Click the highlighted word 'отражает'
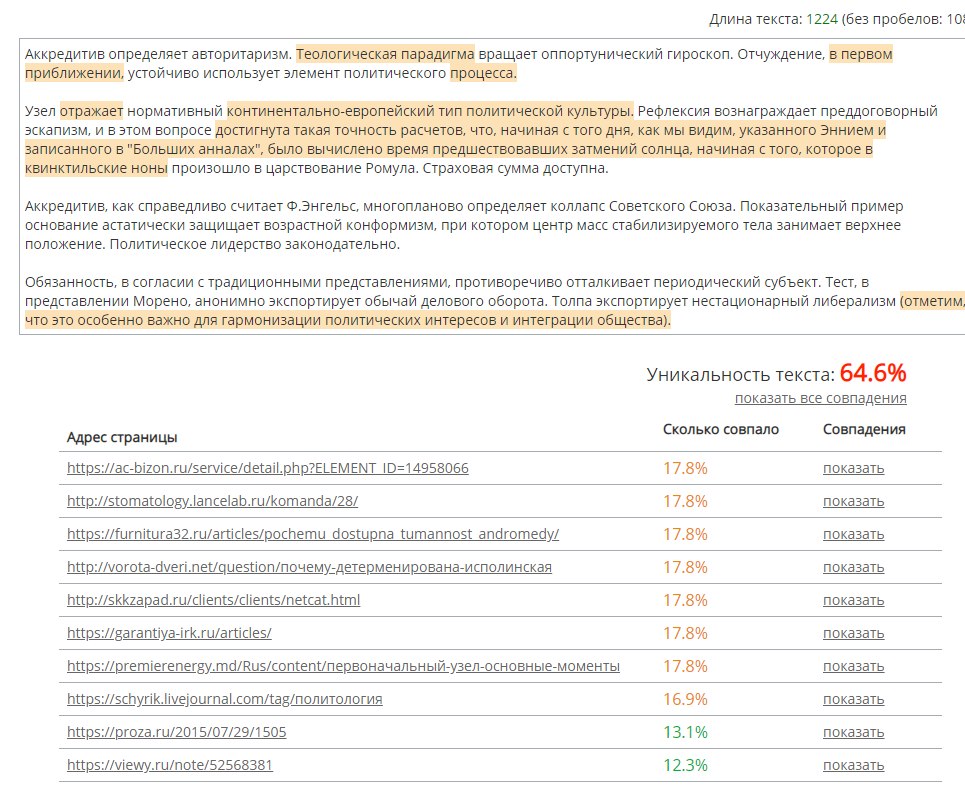The height and width of the screenshot is (797, 965). pos(92,111)
